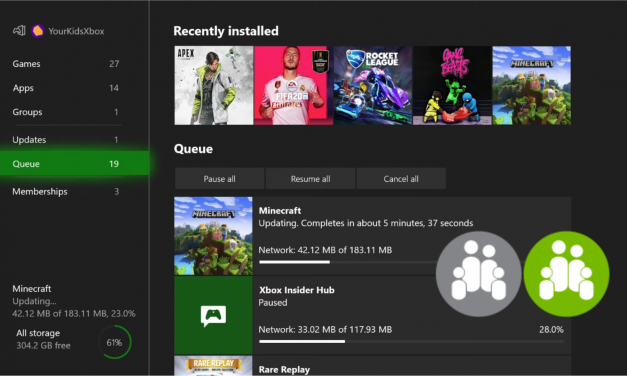Screen dimensions: 627x376
Task: Click the Resume all button
Action: tap(310, 178)
